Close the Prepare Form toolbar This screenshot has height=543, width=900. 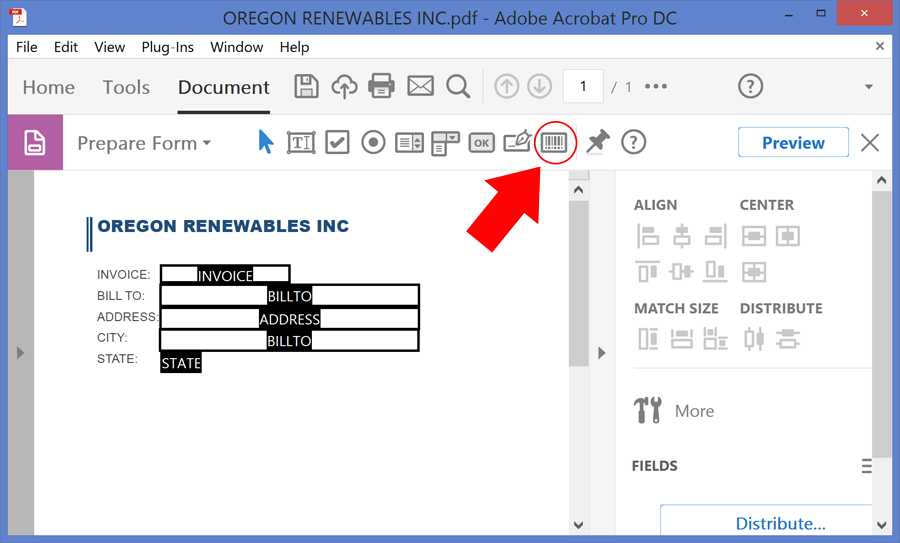[870, 142]
